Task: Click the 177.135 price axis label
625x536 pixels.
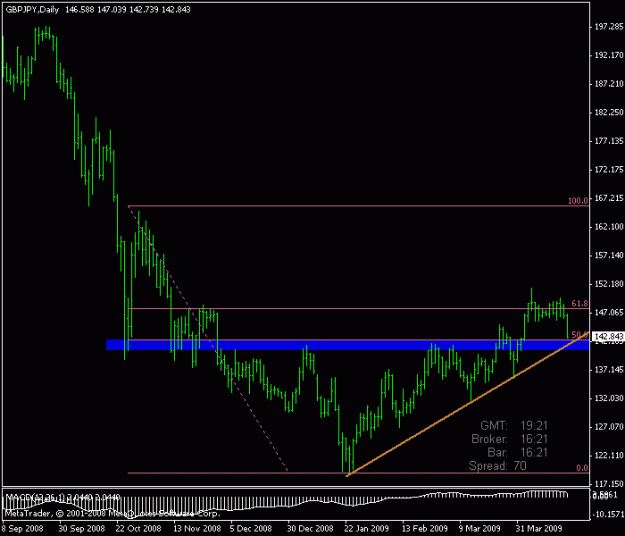Action: point(609,141)
